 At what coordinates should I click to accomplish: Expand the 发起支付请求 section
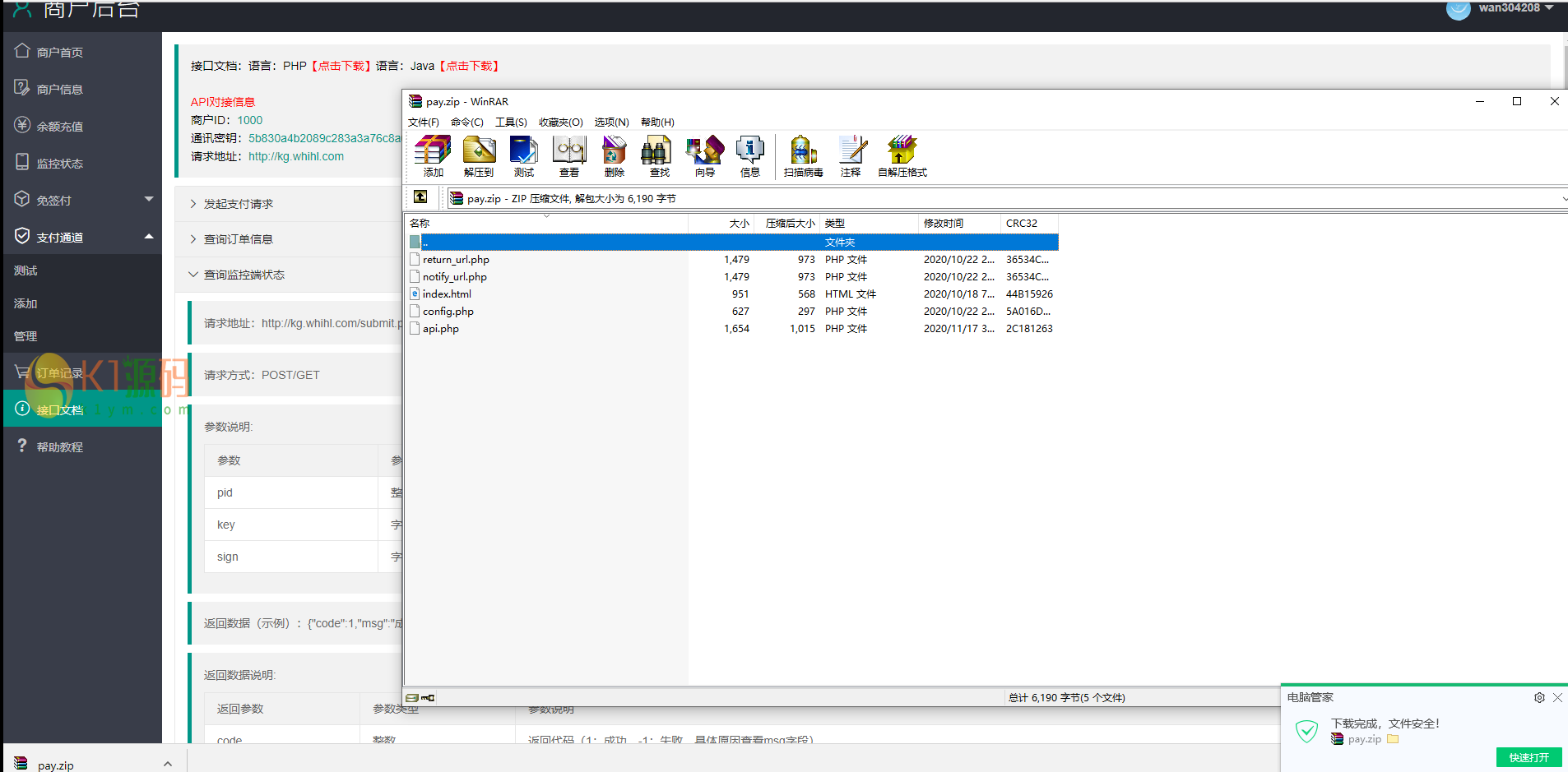[x=238, y=204]
